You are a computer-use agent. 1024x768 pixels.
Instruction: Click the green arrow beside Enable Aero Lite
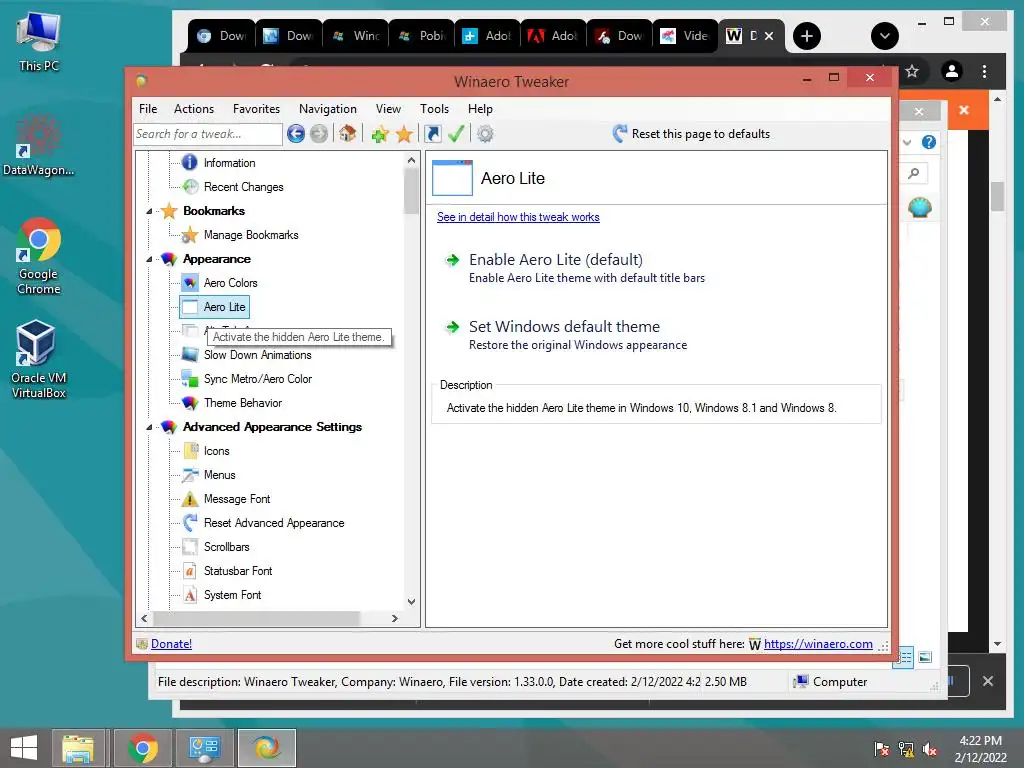(452, 261)
